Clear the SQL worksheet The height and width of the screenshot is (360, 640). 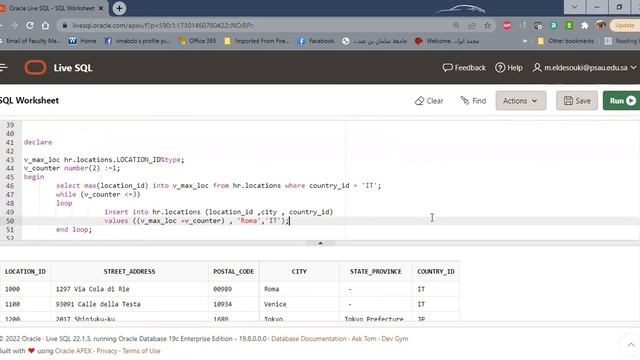(x=429, y=100)
